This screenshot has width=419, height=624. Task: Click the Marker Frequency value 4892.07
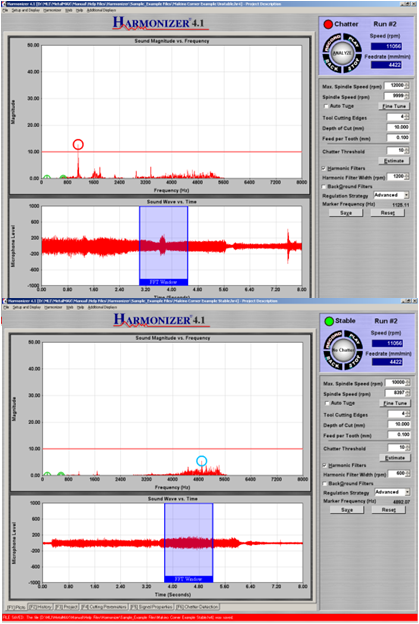pos(401,502)
